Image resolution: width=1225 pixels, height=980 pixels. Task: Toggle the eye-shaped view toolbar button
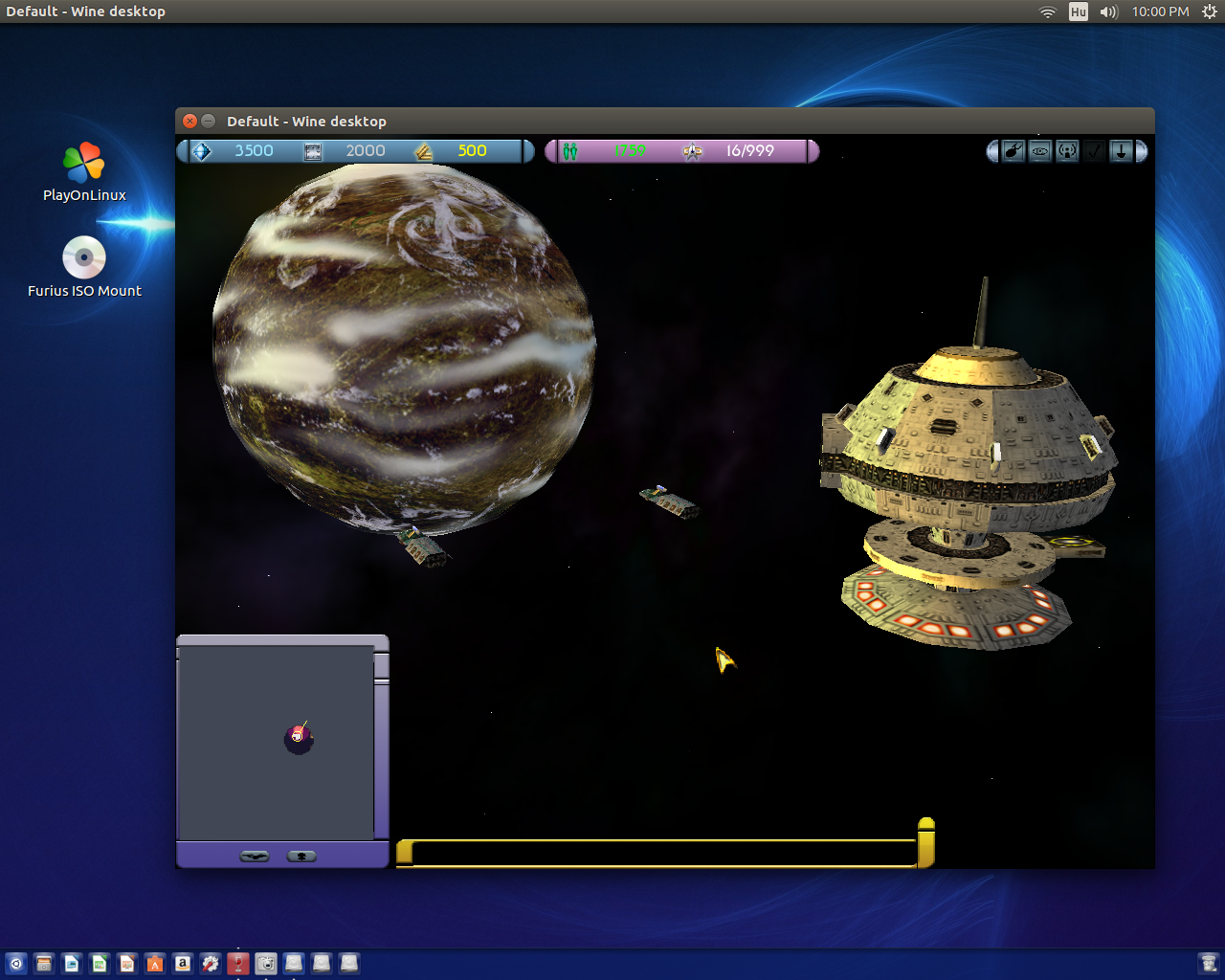point(1040,151)
